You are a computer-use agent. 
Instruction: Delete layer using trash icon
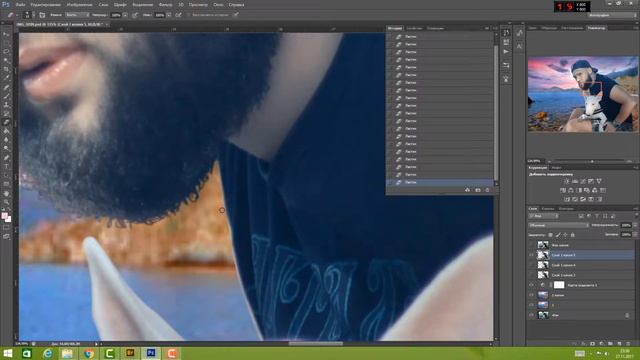[x=628, y=344]
